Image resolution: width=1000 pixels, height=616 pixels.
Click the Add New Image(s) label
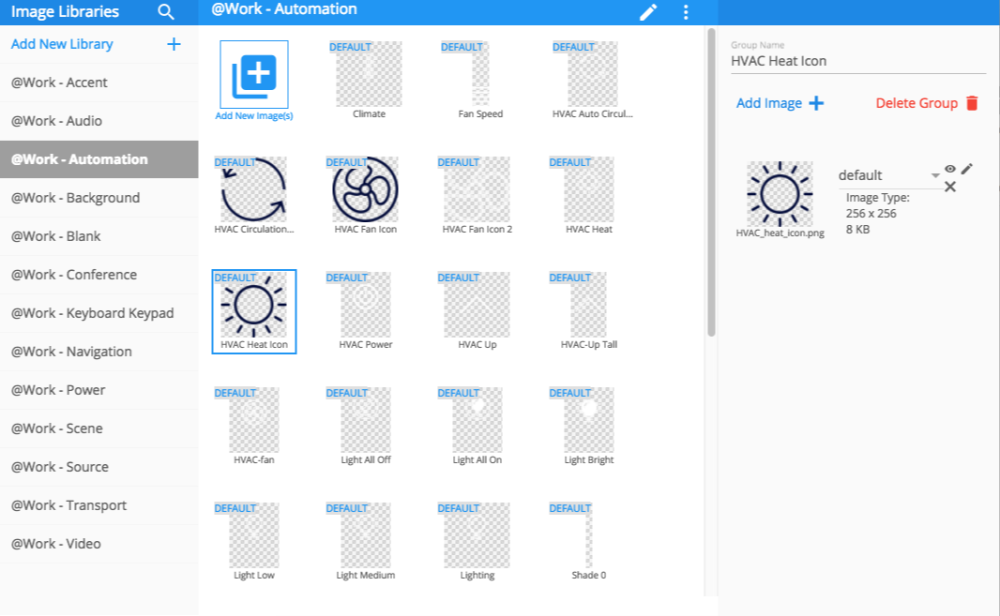pos(254,115)
